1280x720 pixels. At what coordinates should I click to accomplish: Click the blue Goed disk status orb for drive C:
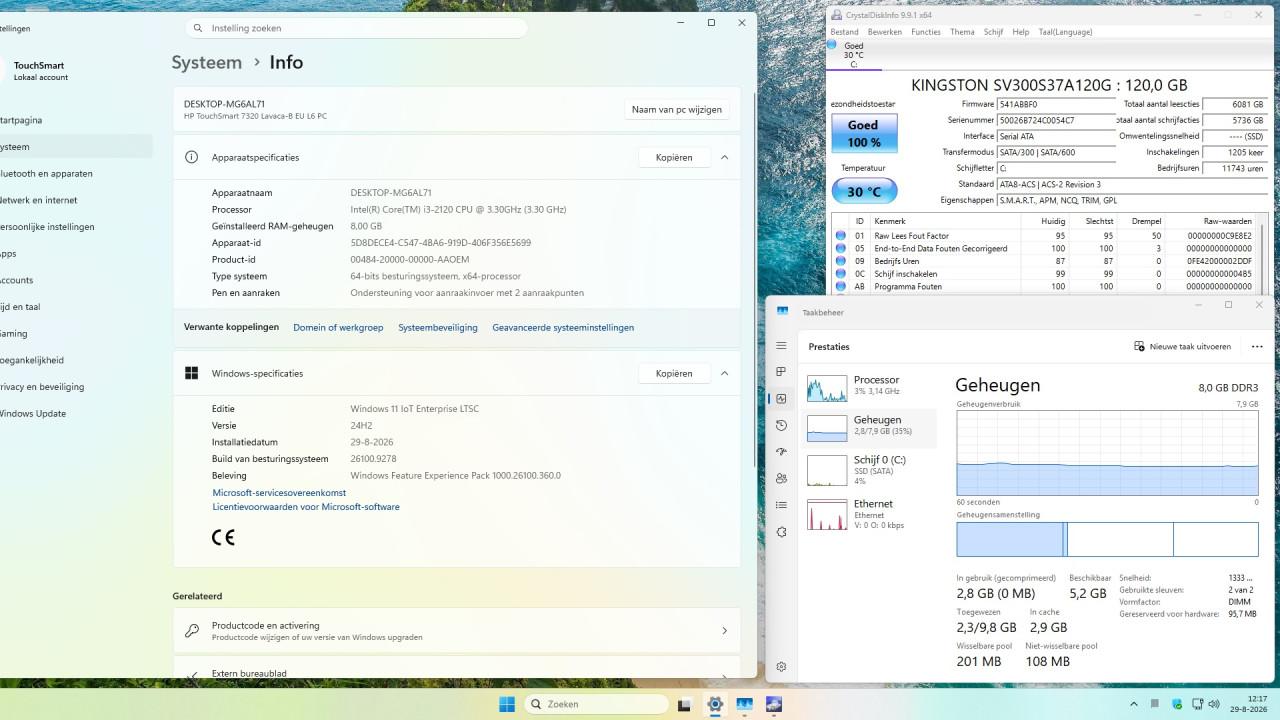coord(834,46)
